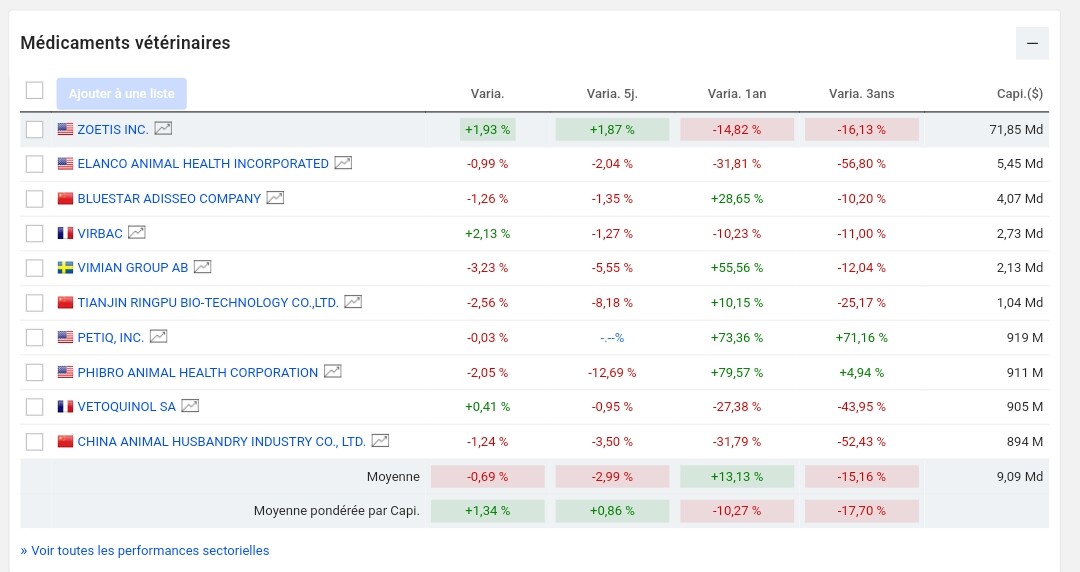This screenshot has height=572, width=1080.
Task: Click PetIQ three-year variation +71,16 %
Action: tap(862, 338)
